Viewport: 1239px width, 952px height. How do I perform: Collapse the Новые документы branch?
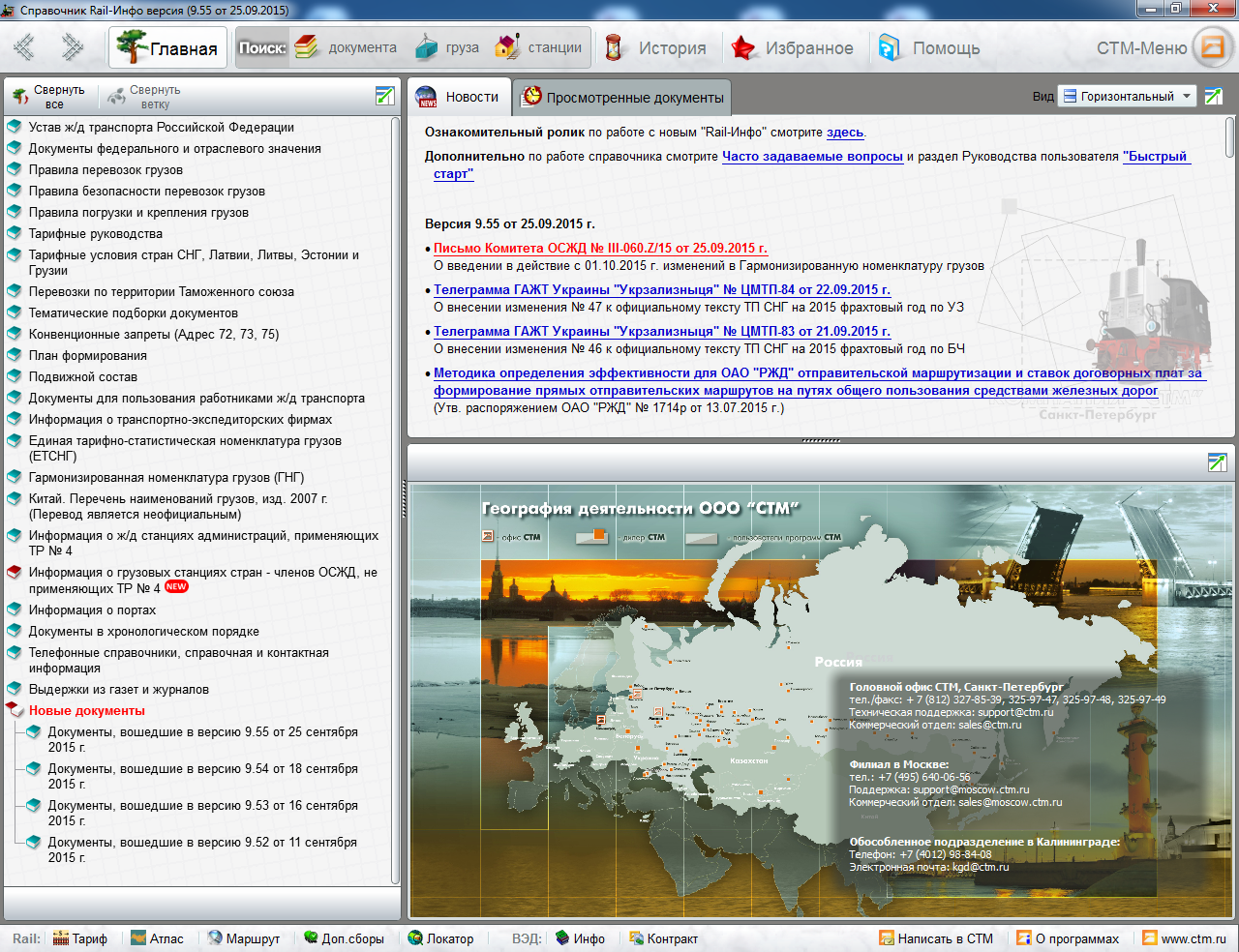(x=14, y=710)
